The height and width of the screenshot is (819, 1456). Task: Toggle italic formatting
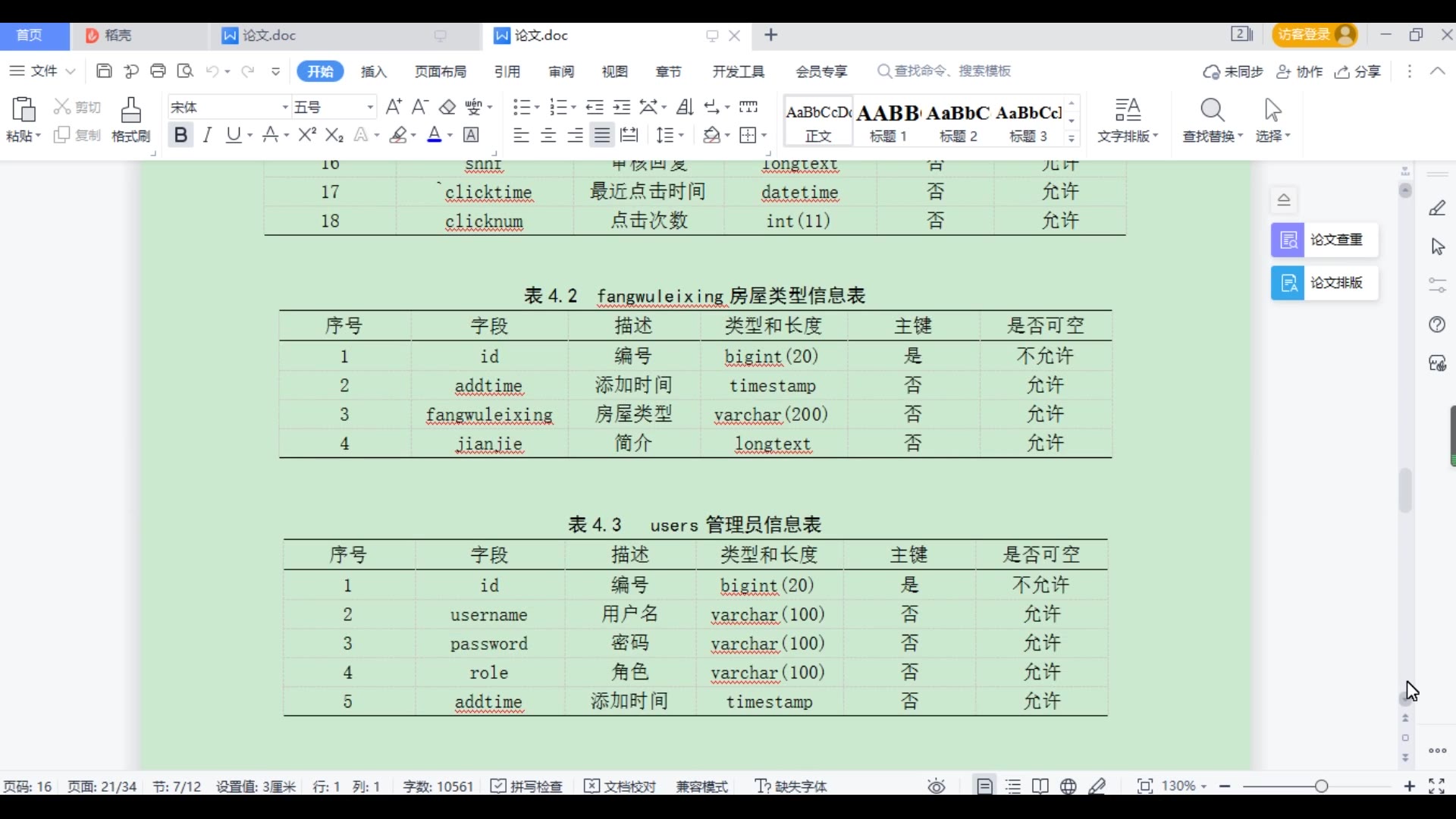[x=207, y=135]
